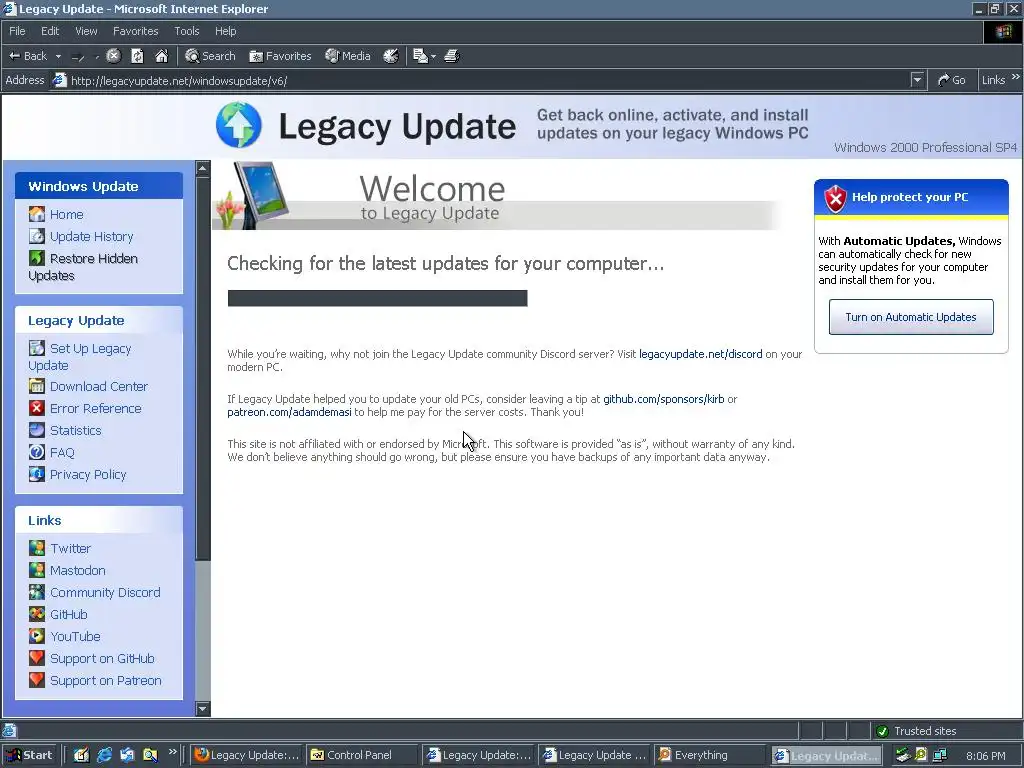This screenshot has height=768, width=1024.
Task: Click the Set Up Legacy Update icon
Action: [37, 348]
